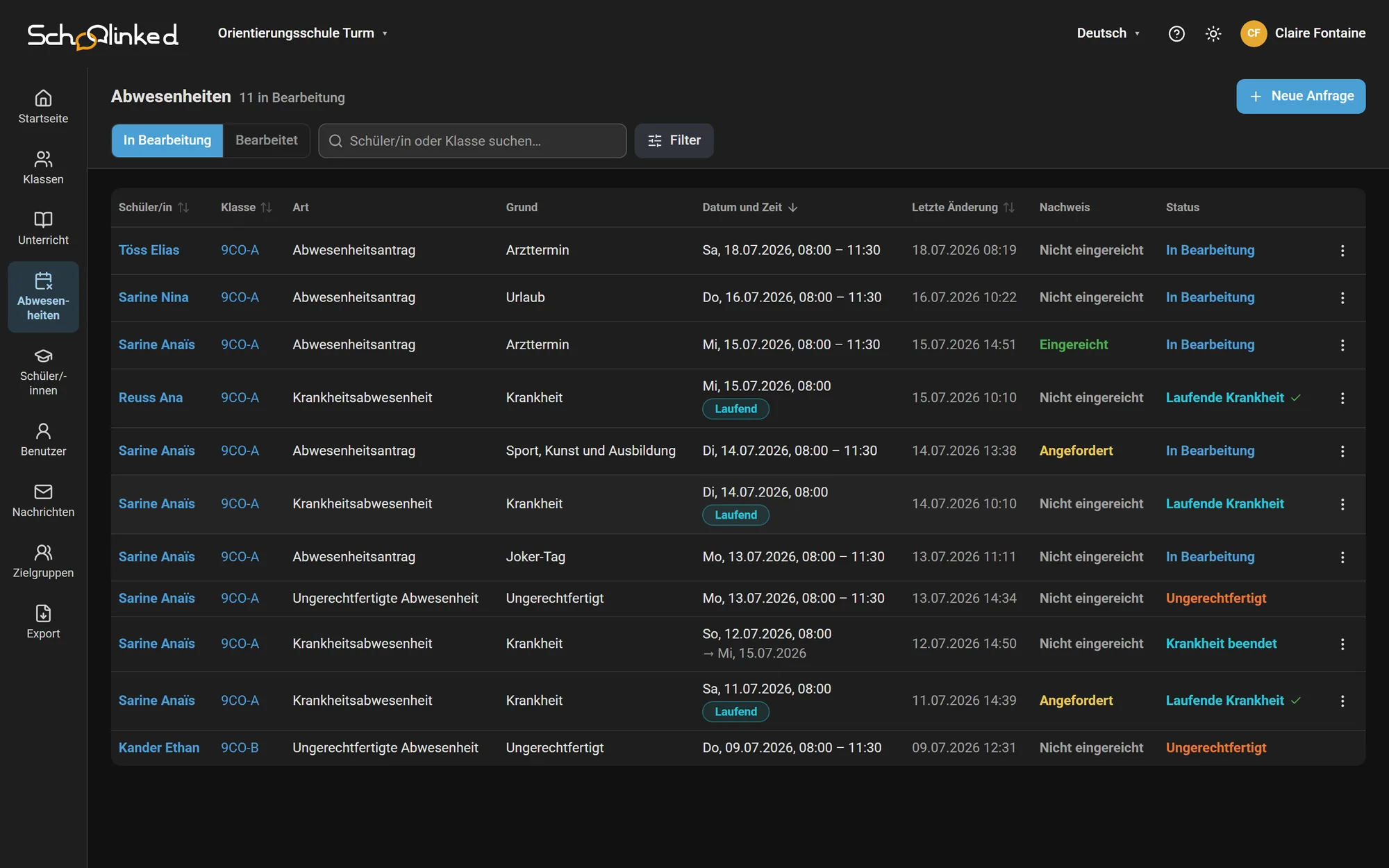Open the Orientierungsschule Turm school dropdown
The width and height of the screenshot is (1389, 868).
click(303, 33)
